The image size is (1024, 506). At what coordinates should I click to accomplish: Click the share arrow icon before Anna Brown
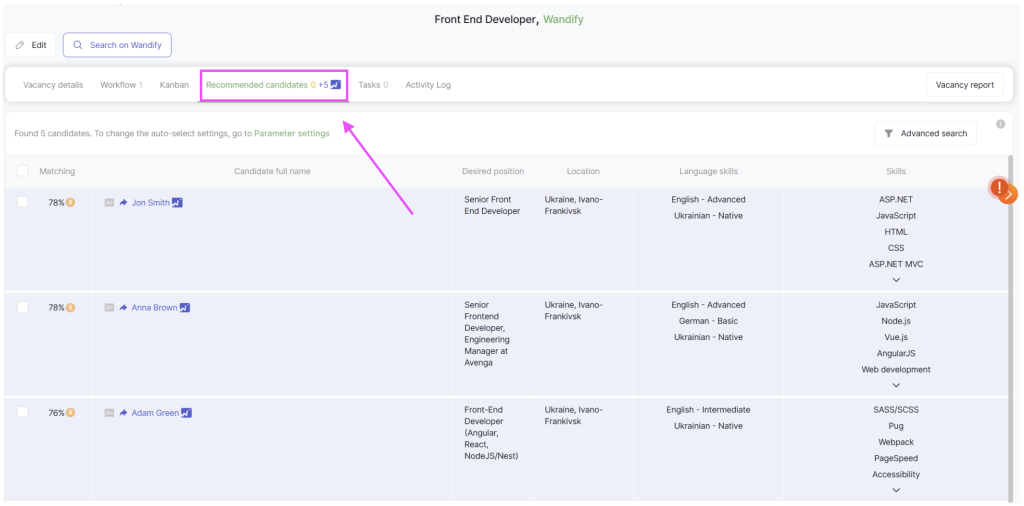tap(123, 308)
